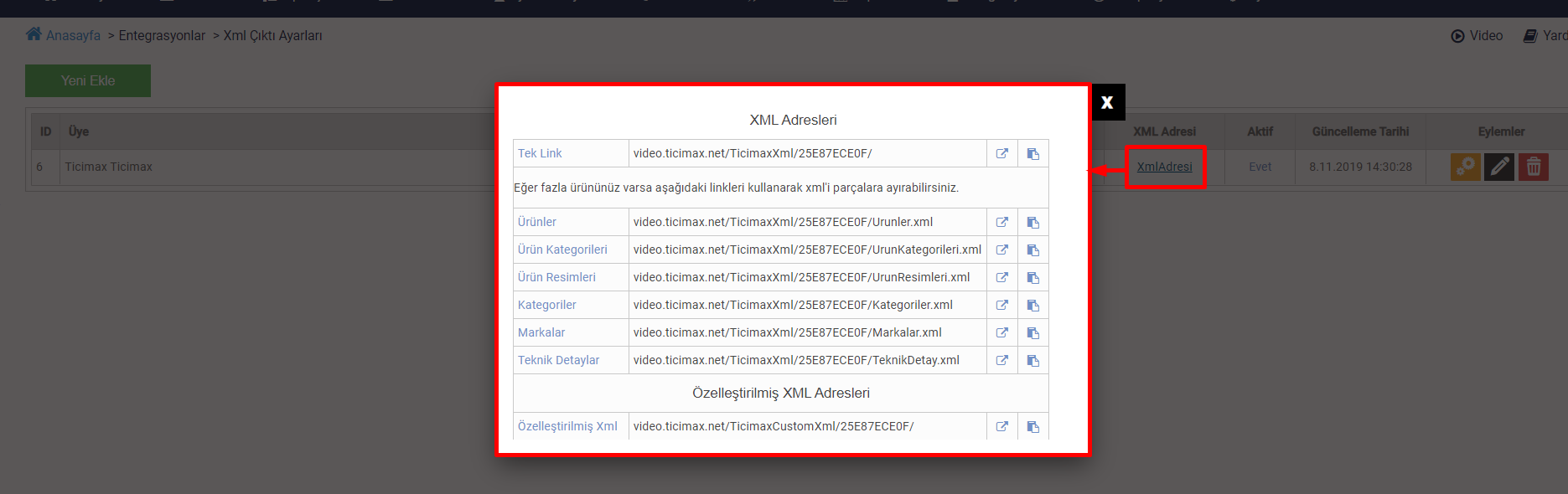
Task: Select the Urunler.xml URL text
Action: (783, 222)
